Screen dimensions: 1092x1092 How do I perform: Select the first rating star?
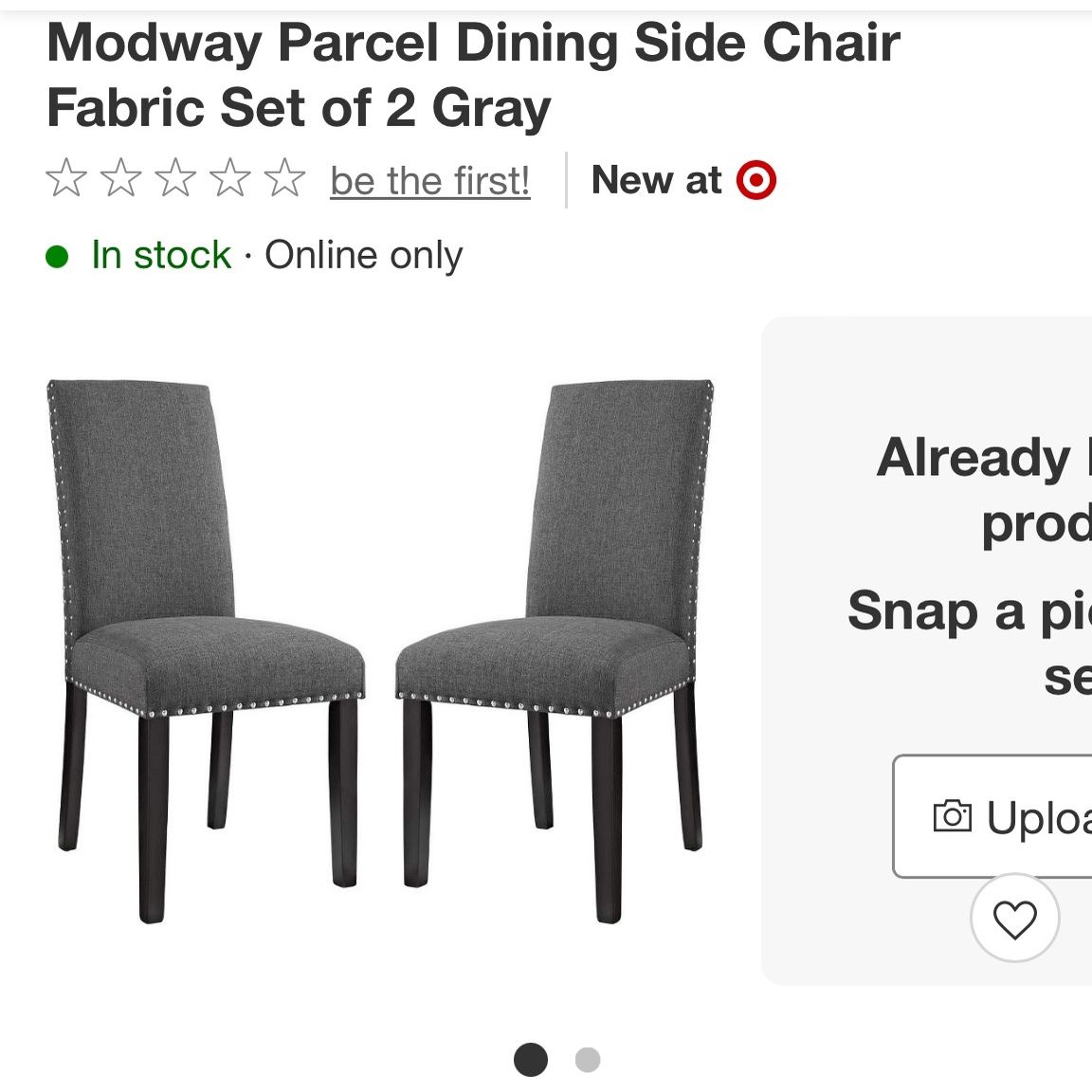[x=67, y=178]
